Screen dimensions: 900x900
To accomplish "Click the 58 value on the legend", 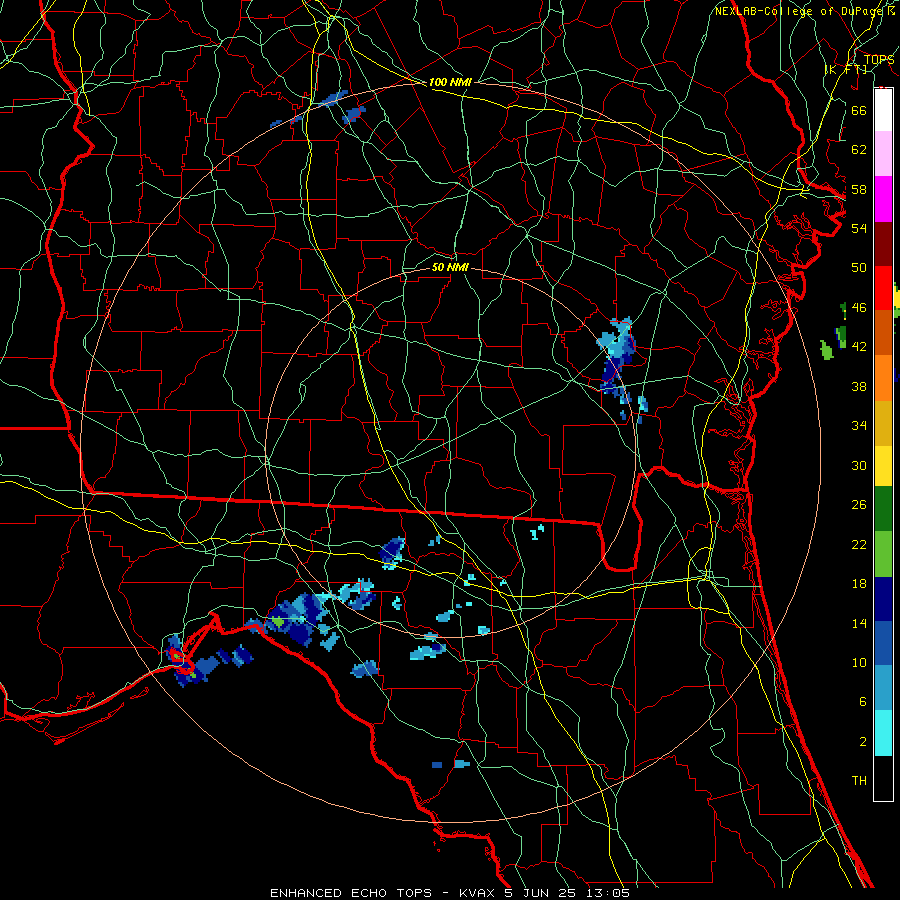I will (x=859, y=189).
